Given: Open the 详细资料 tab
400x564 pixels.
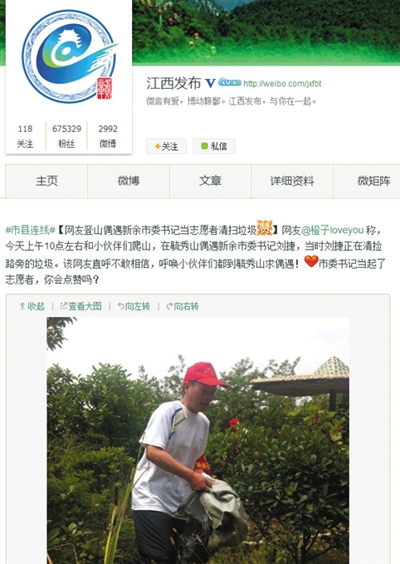Looking at the screenshot, I should tap(292, 181).
